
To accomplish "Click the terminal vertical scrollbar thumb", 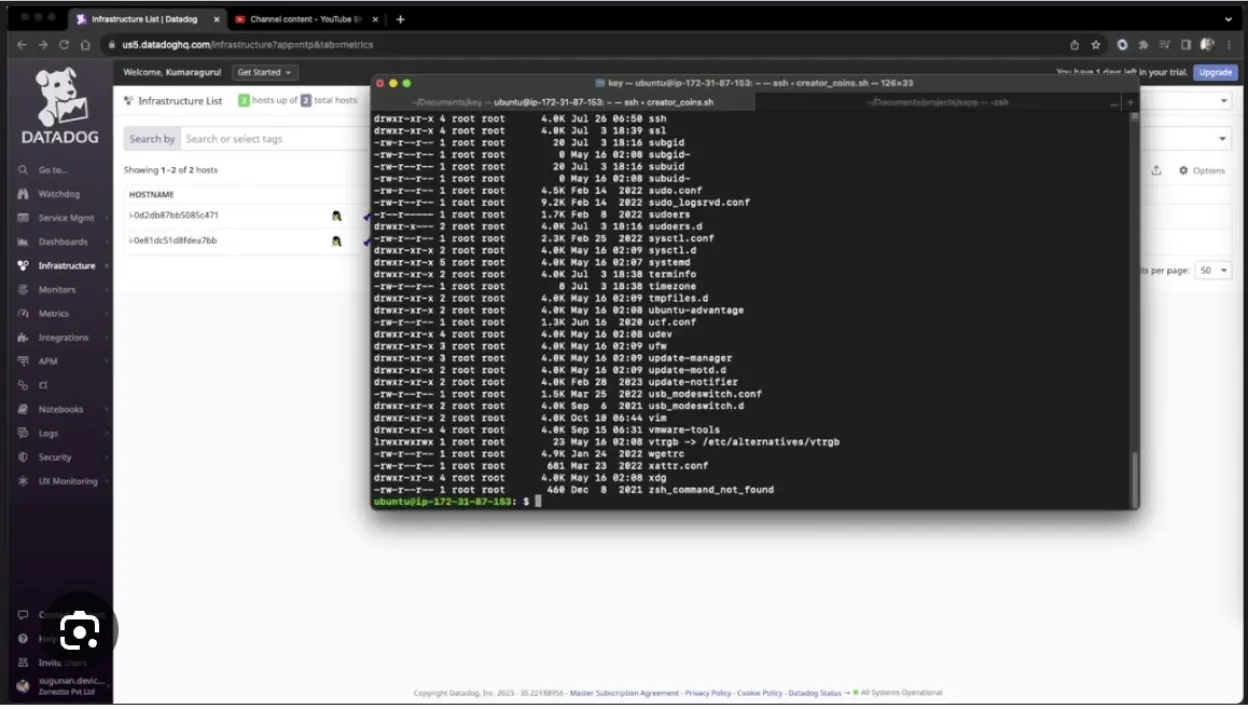I will tap(1134, 478).
